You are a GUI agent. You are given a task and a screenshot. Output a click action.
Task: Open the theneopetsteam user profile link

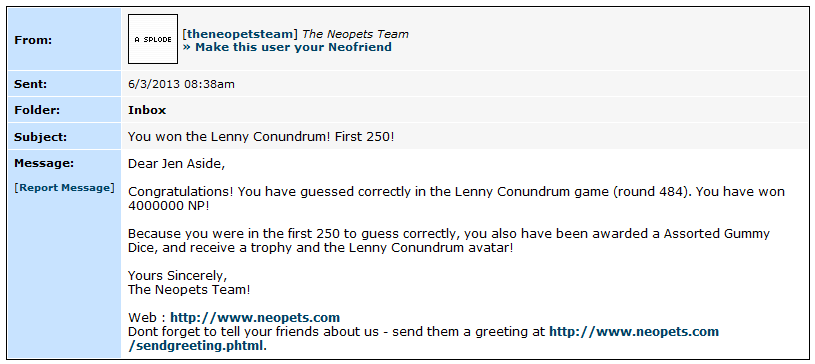coord(240,34)
